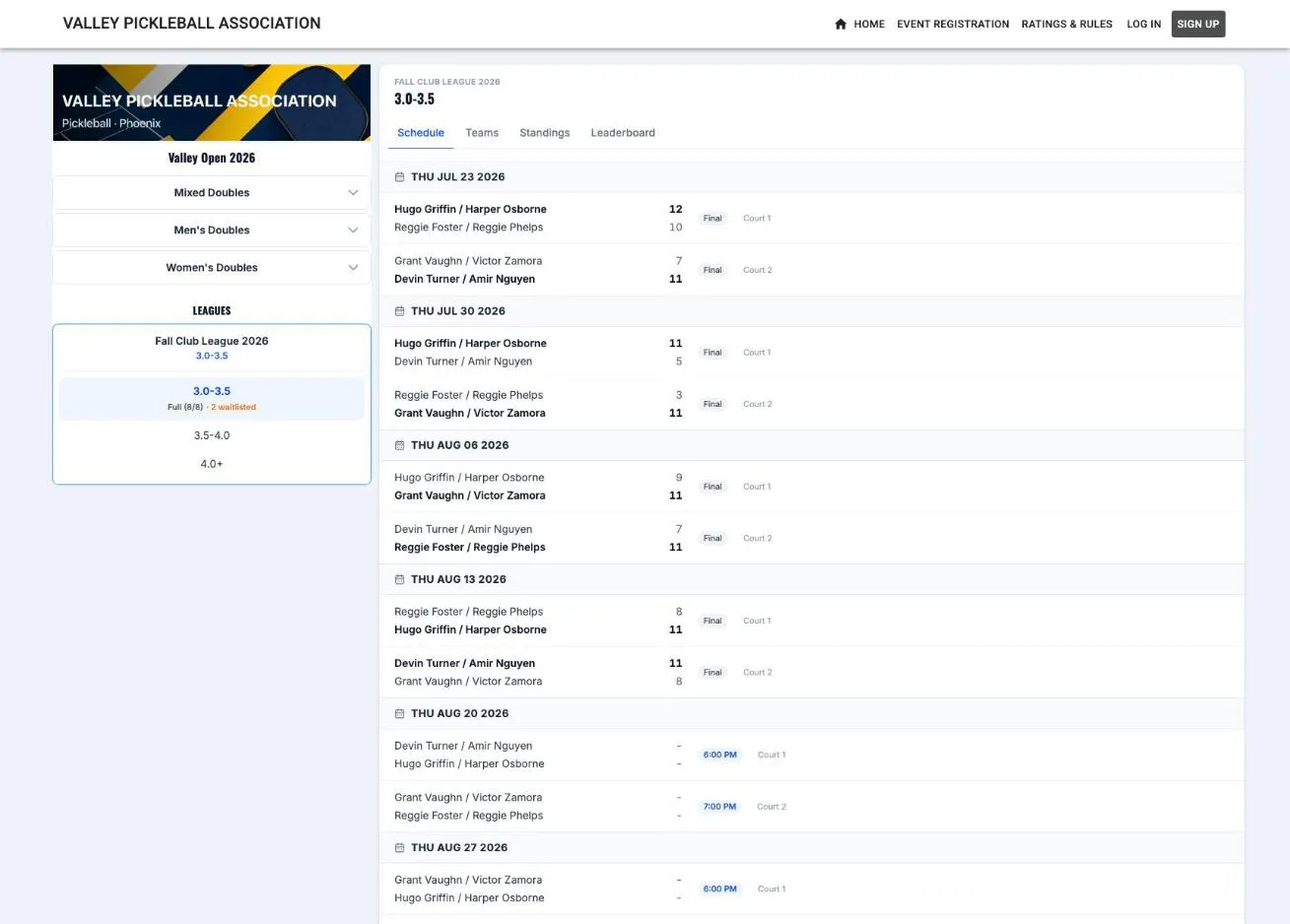Open Ratings & Rules page
The width and height of the screenshot is (1290, 924).
(x=1067, y=24)
